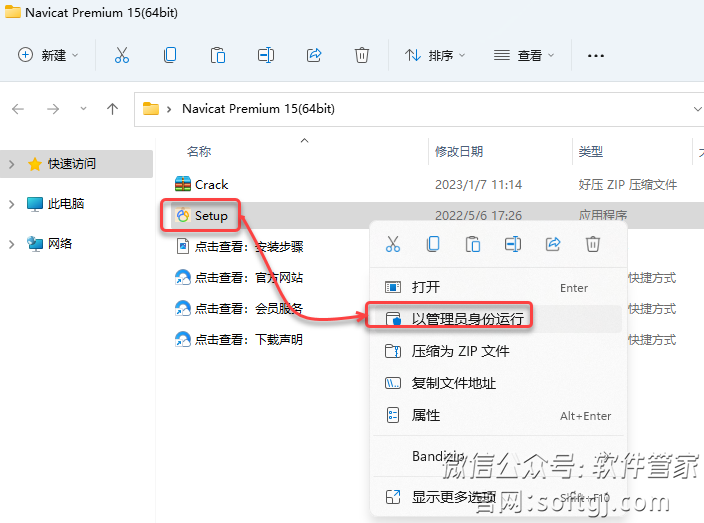Screen dimensions: 704x523
Task: Choose 复制文件地址 from the context menu
Action: [497, 383]
